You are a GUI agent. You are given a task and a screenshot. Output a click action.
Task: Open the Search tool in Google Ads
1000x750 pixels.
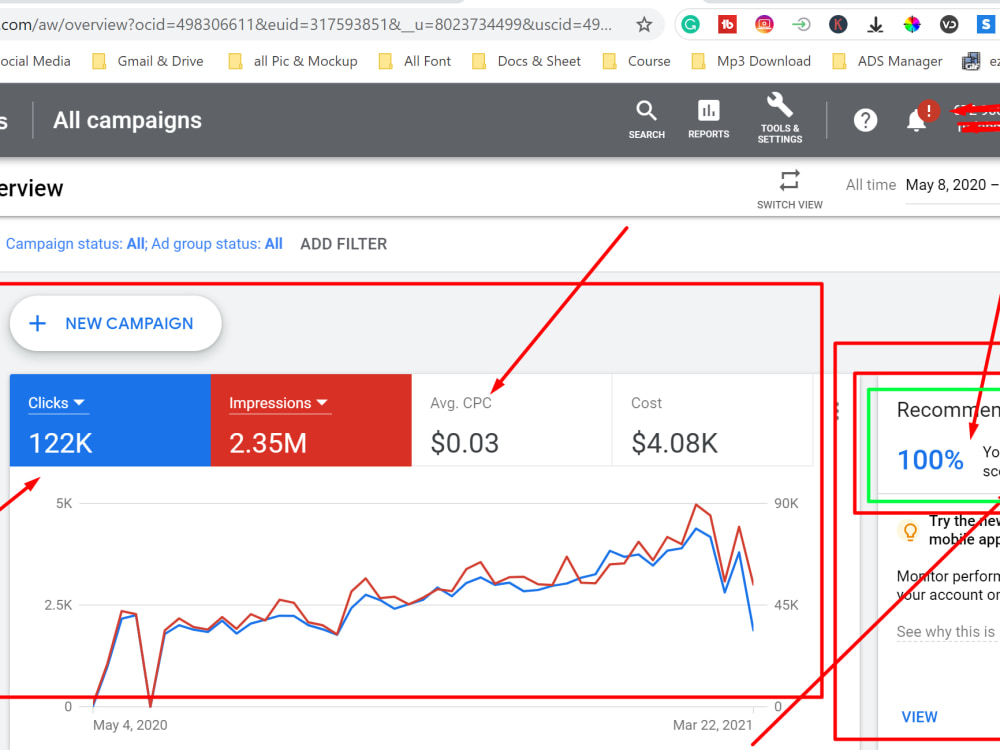[647, 120]
